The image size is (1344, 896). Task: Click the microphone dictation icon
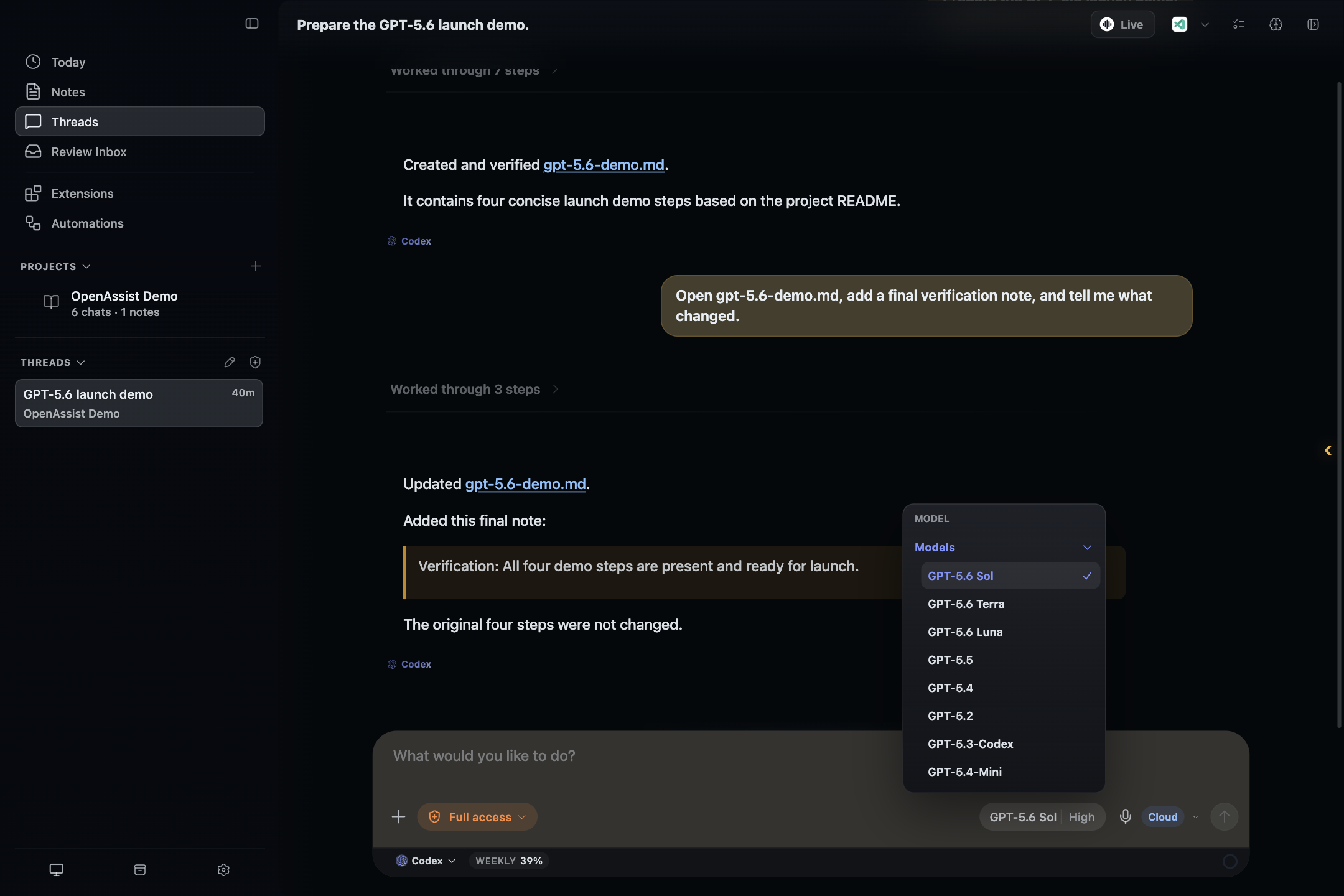[1125, 816]
